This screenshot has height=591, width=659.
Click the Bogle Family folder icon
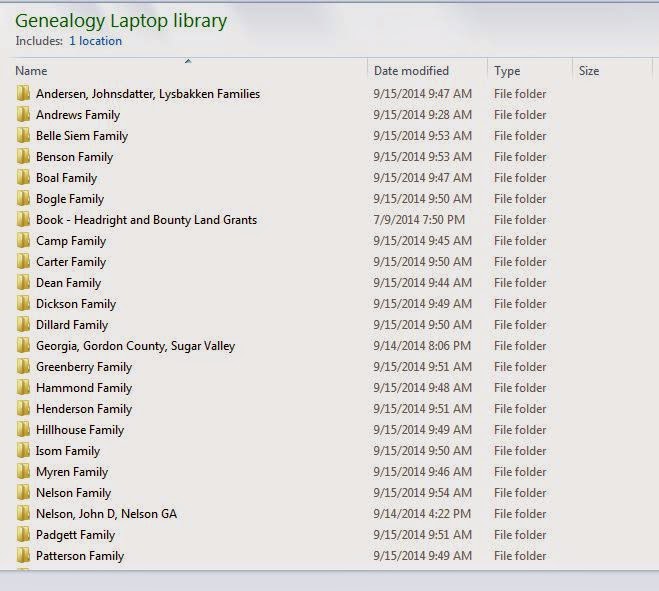pyautogui.click(x=24, y=198)
